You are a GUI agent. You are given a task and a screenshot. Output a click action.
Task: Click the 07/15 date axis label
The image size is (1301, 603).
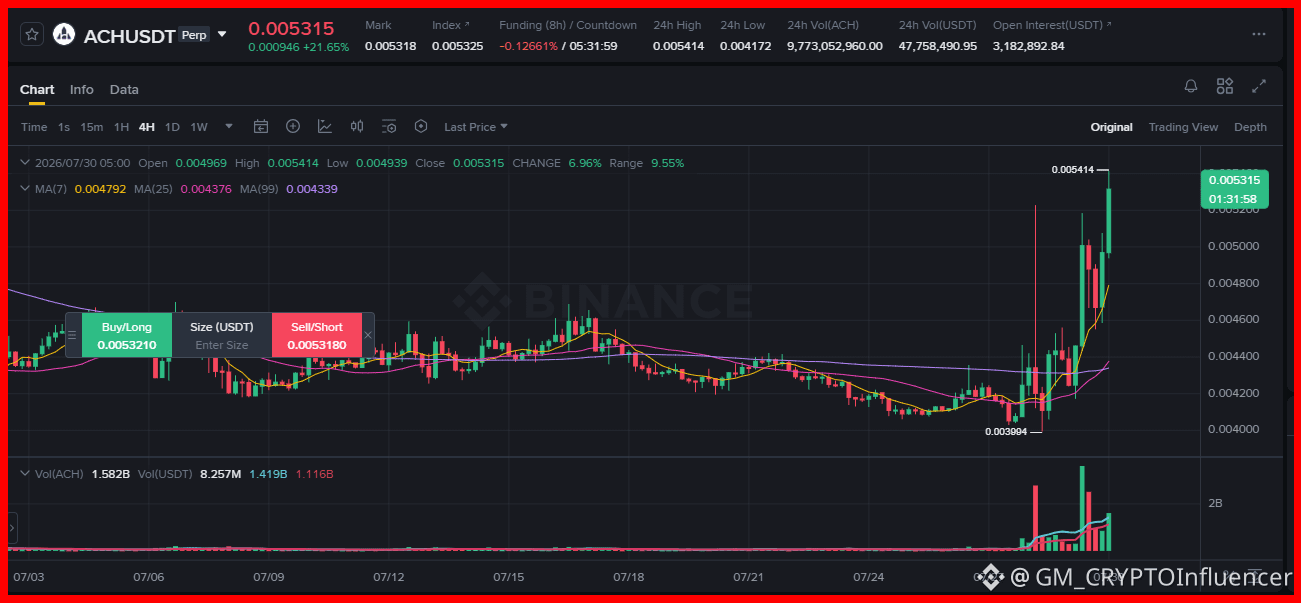pyautogui.click(x=509, y=577)
